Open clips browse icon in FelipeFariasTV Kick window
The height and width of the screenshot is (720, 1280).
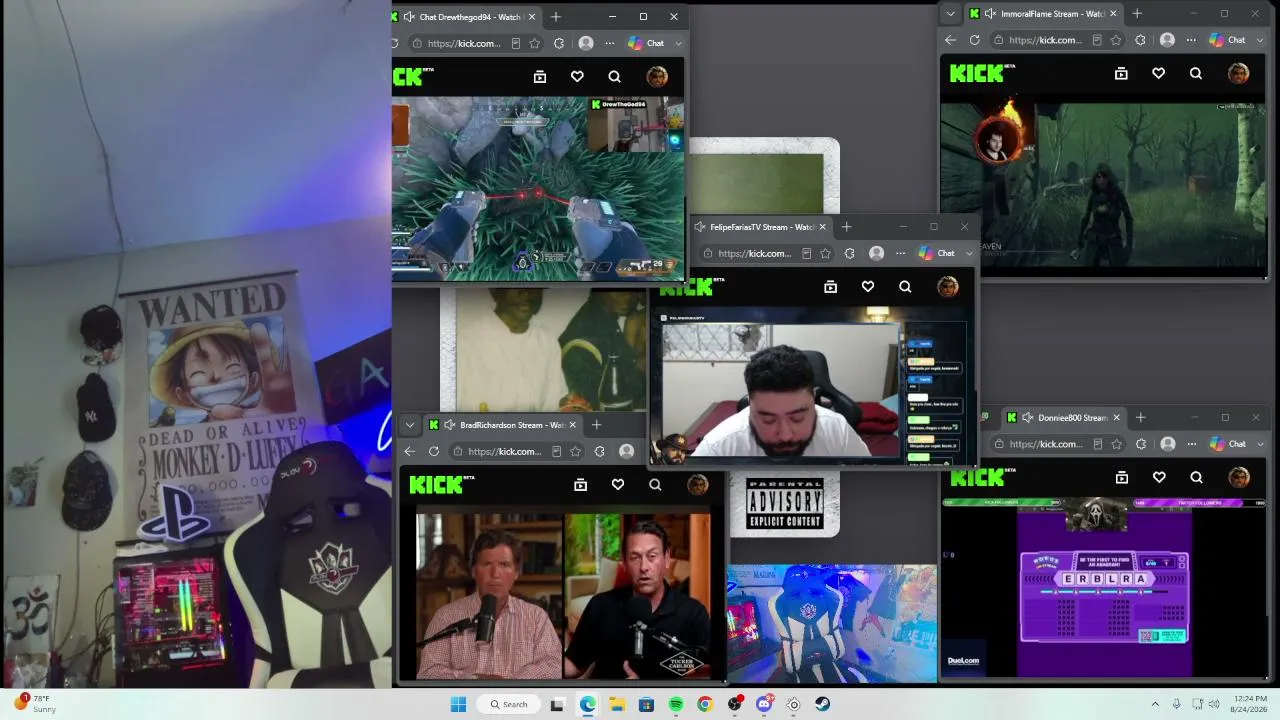point(830,287)
